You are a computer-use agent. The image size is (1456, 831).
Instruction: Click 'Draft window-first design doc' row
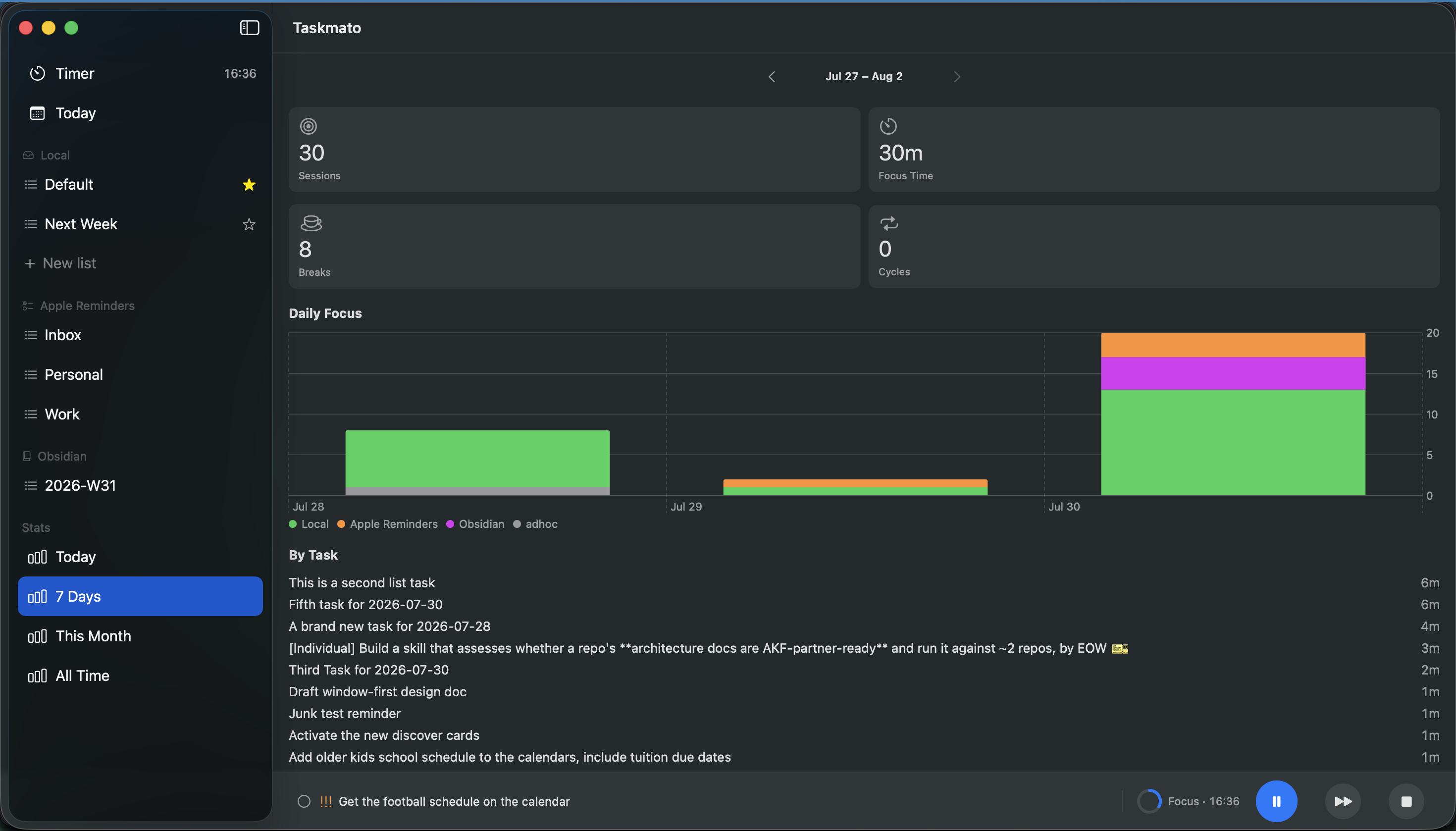click(864, 692)
